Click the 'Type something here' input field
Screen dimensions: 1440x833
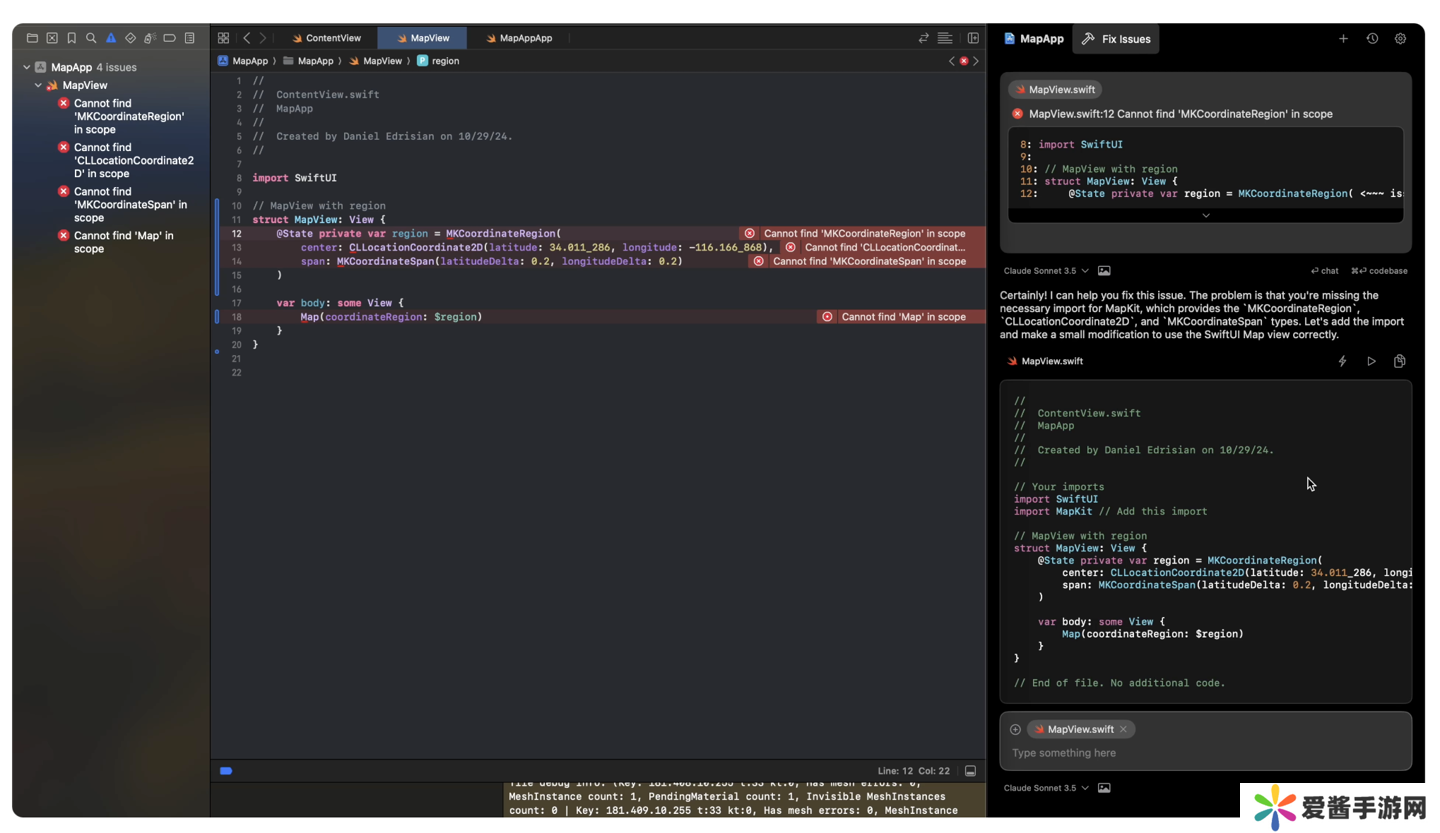coord(1205,753)
